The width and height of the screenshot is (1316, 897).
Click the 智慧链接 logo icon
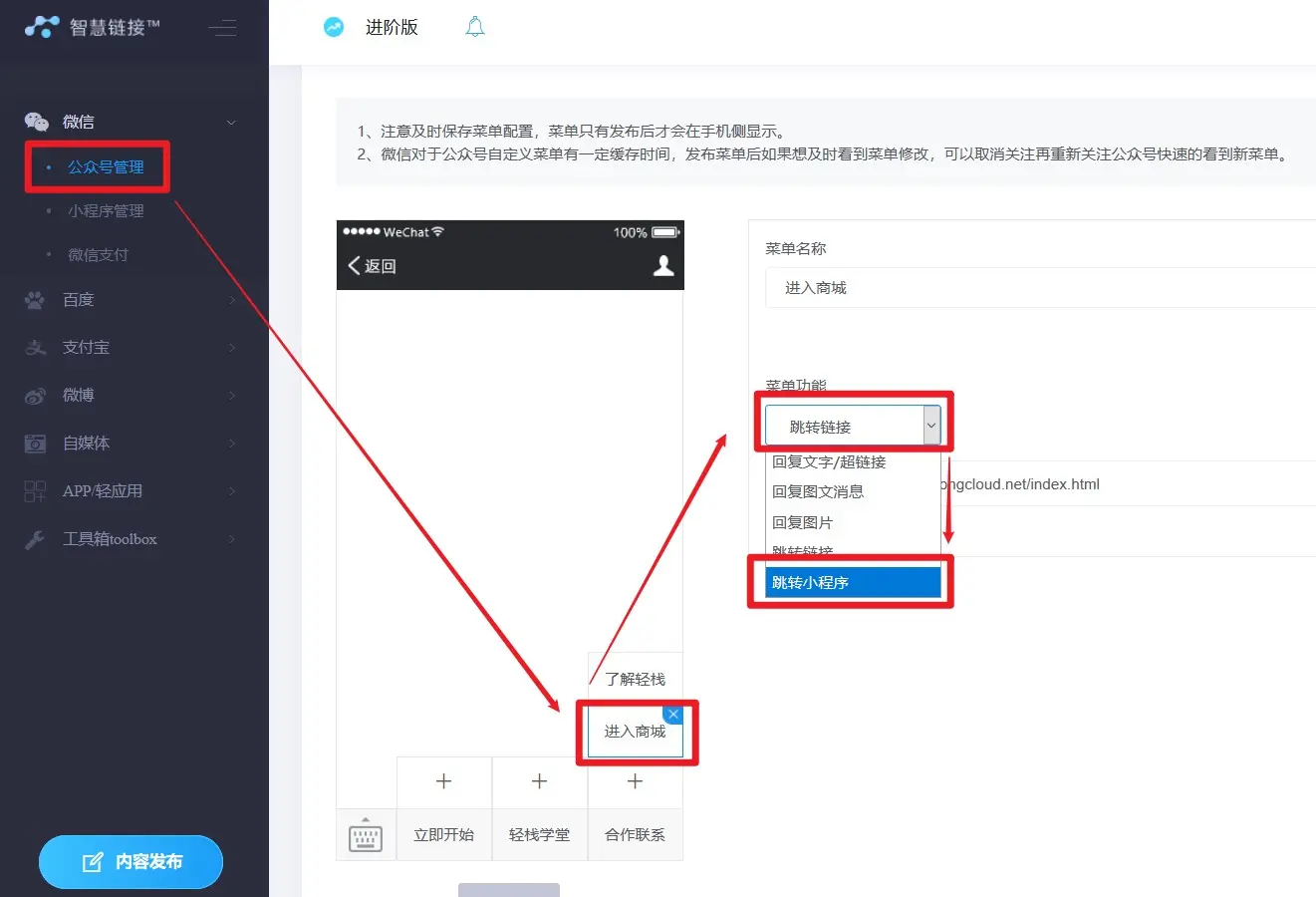coord(42,27)
